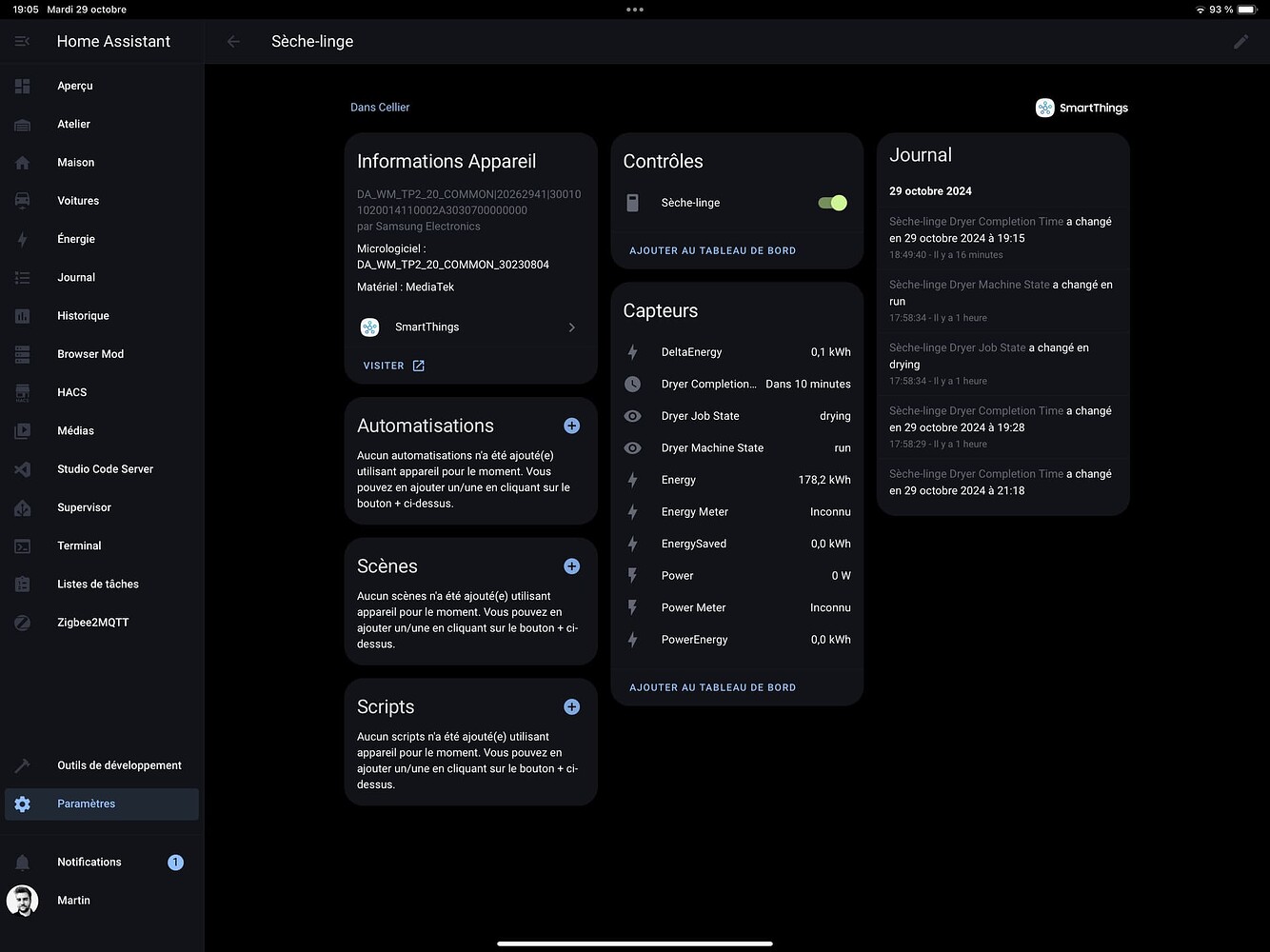Viewport: 1270px width, 952px height.
Task: Open the Dans Cellier area link
Action: tap(380, 107)
